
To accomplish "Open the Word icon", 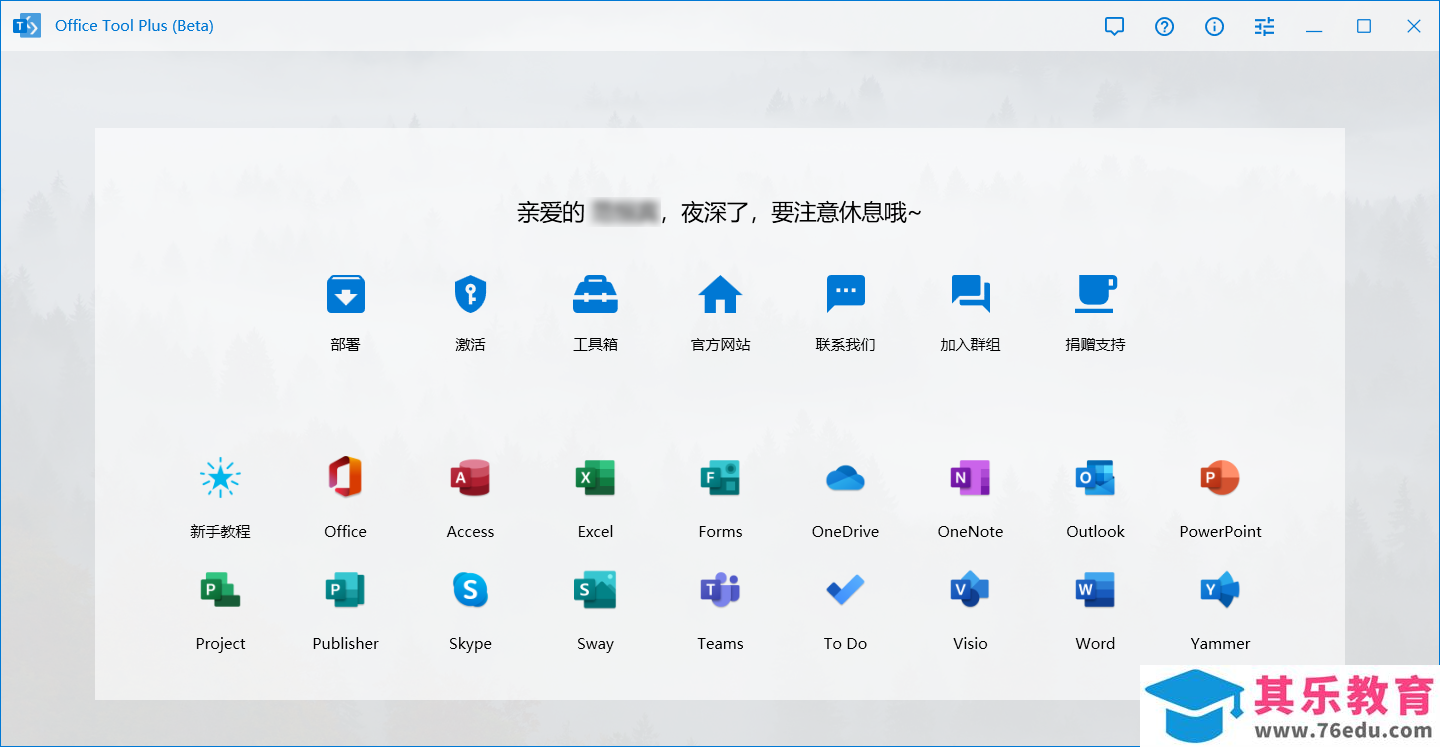I will 1095,590.
